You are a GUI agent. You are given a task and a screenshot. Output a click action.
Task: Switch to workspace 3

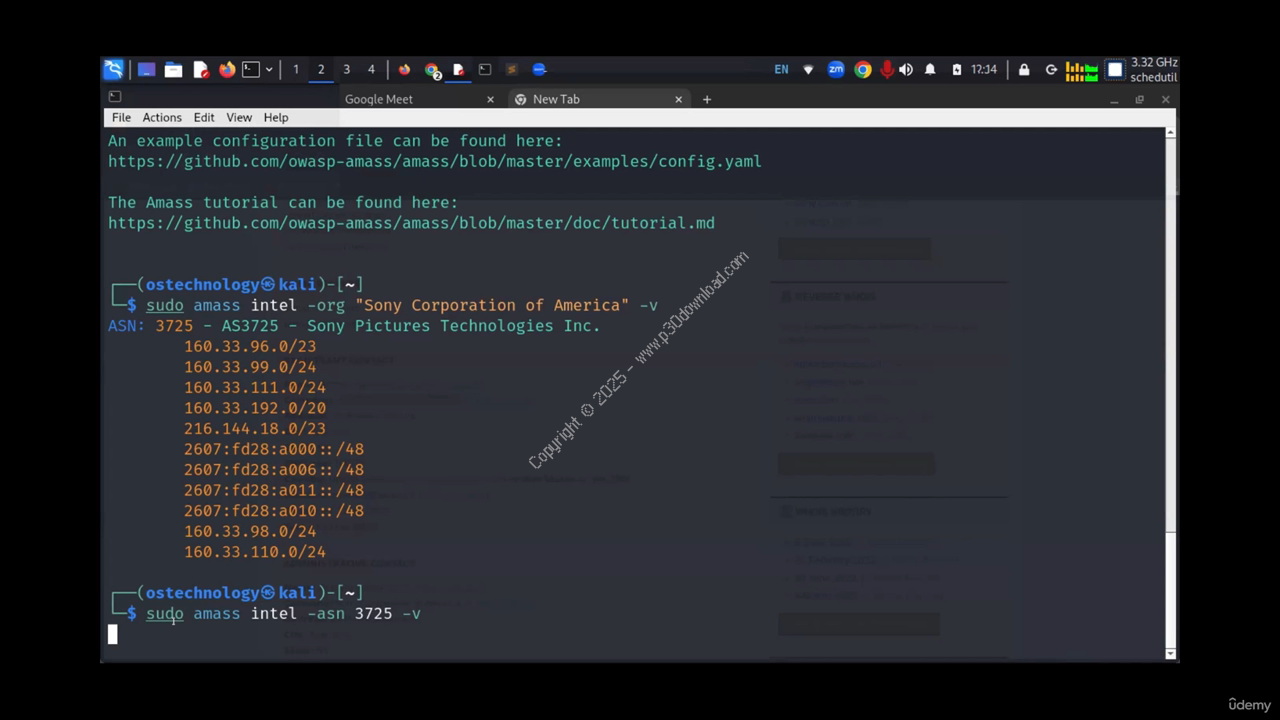point(346,69)
